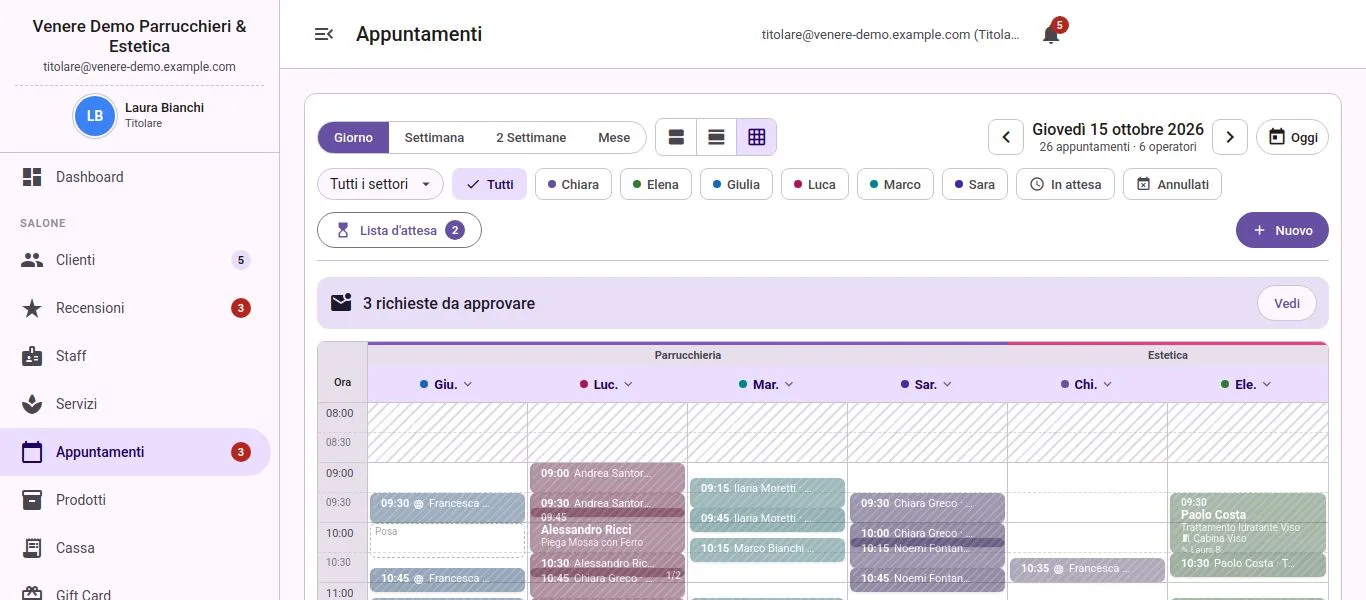This screenshot has width=1366, height=600.
Task: Toggle the Giulia filter chip
Action: [x=736, y=184]
